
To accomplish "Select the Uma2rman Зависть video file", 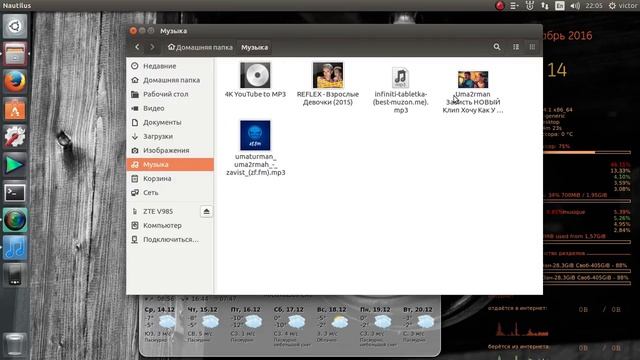I will pos(473,92).
